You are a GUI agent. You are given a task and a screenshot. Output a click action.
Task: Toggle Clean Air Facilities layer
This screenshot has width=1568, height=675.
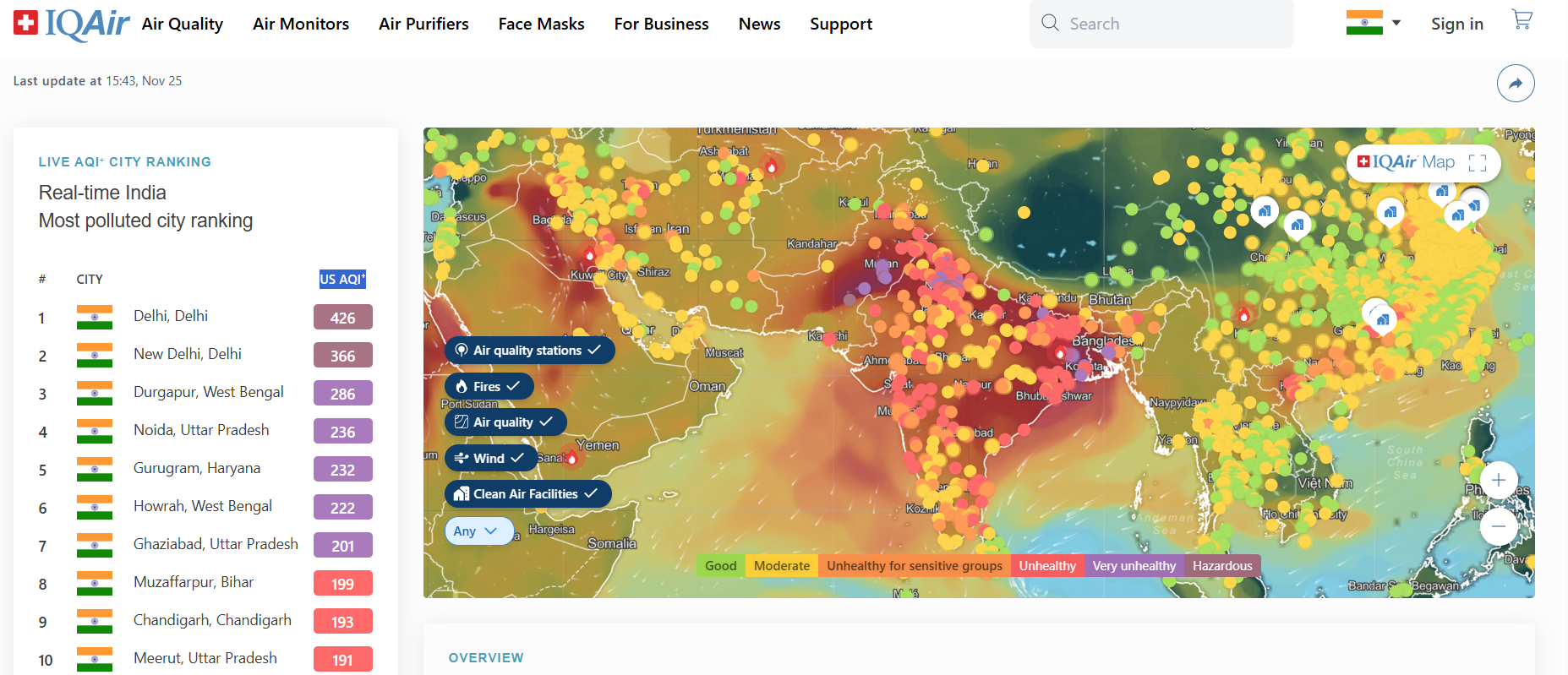click(x=527, y=493)
